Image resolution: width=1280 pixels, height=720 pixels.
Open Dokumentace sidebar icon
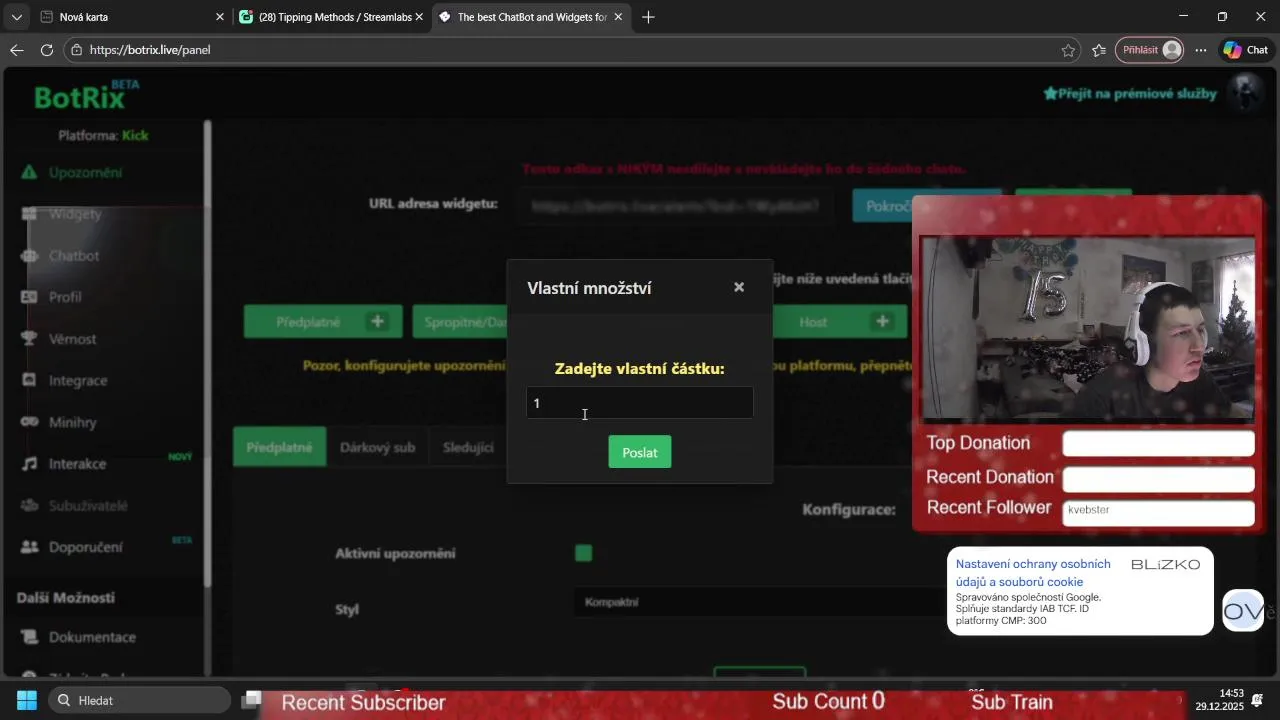pyautogui.click(x=30, y=637)
